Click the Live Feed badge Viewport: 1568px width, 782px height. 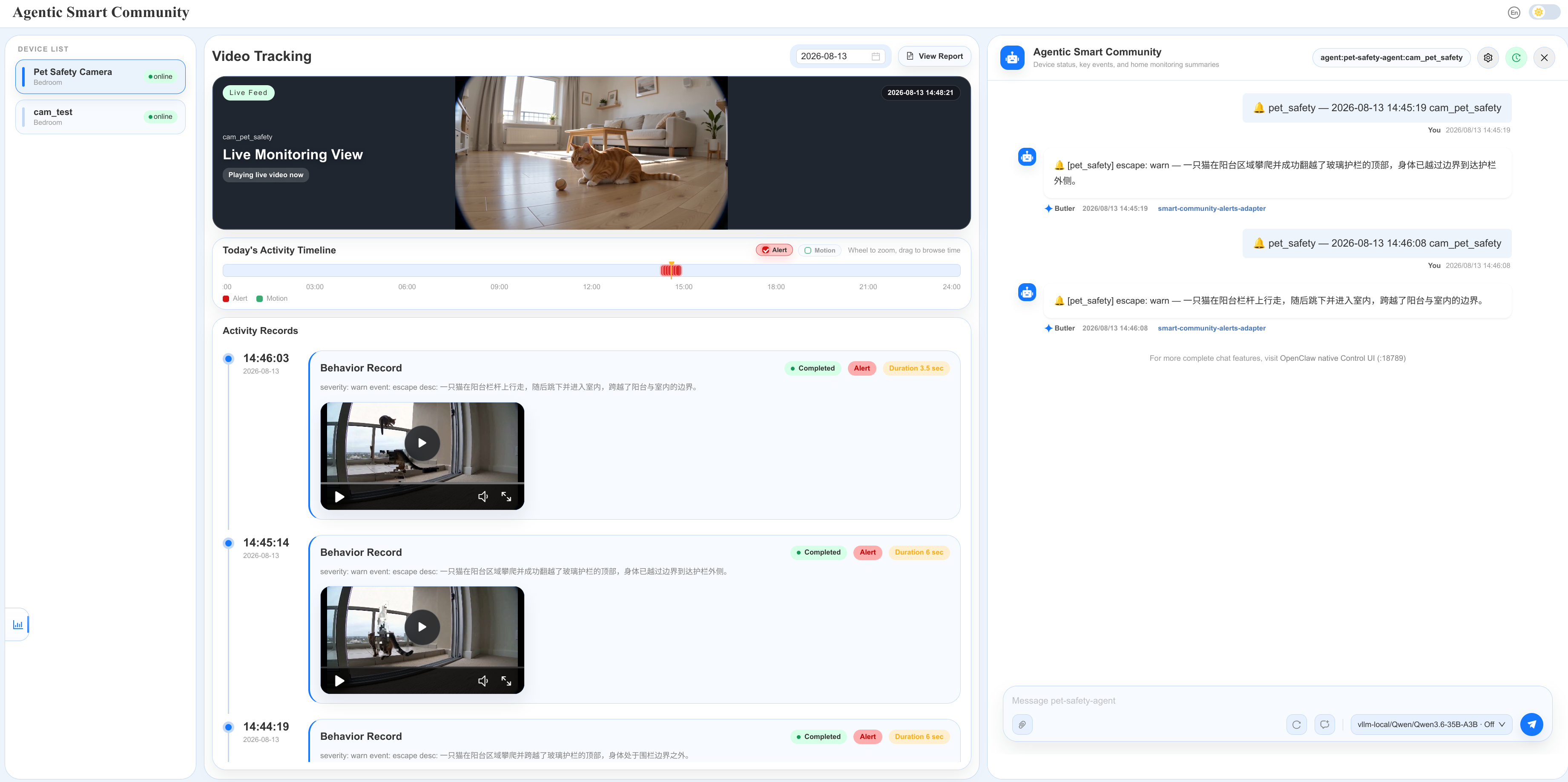(248, 92)
